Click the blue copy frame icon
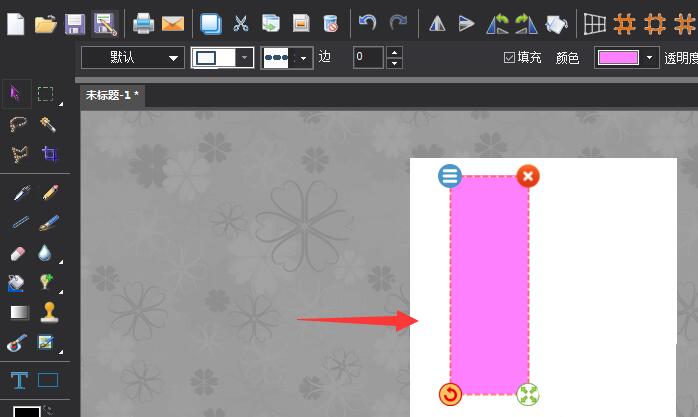 click(x=211, y=24)
